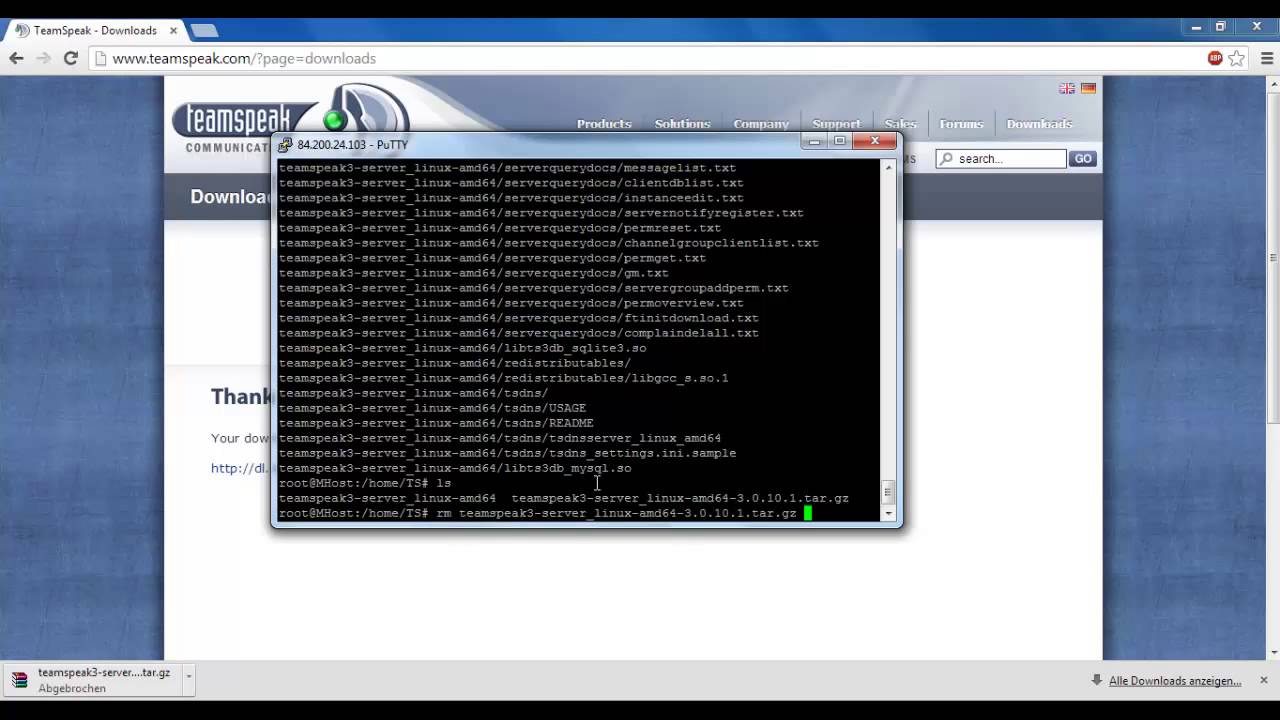
Task: Click the 'messagelist.txt' terminal line
Action: click(x=507, y=168)
